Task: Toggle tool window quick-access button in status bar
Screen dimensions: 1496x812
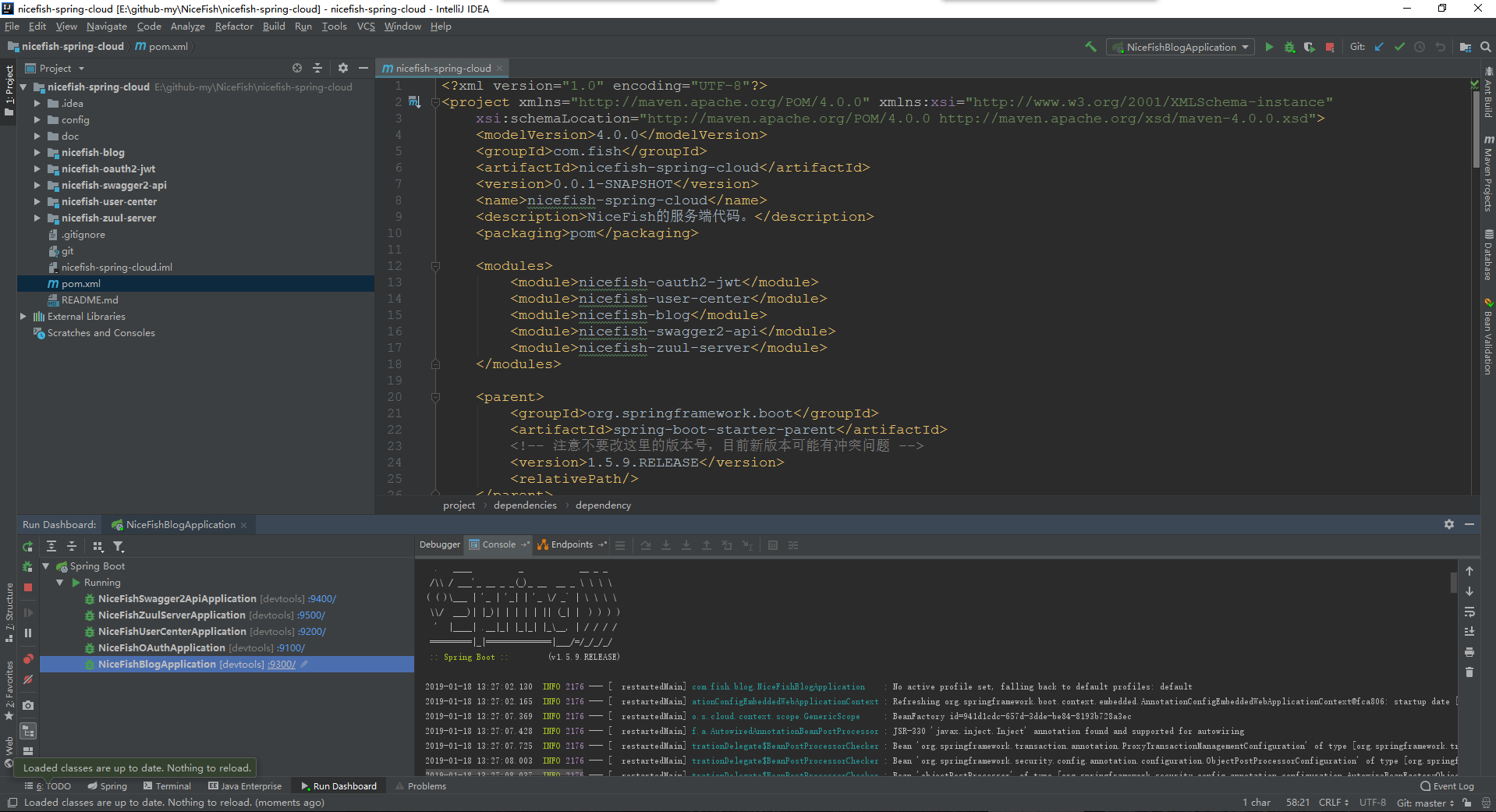Action: 12,803
